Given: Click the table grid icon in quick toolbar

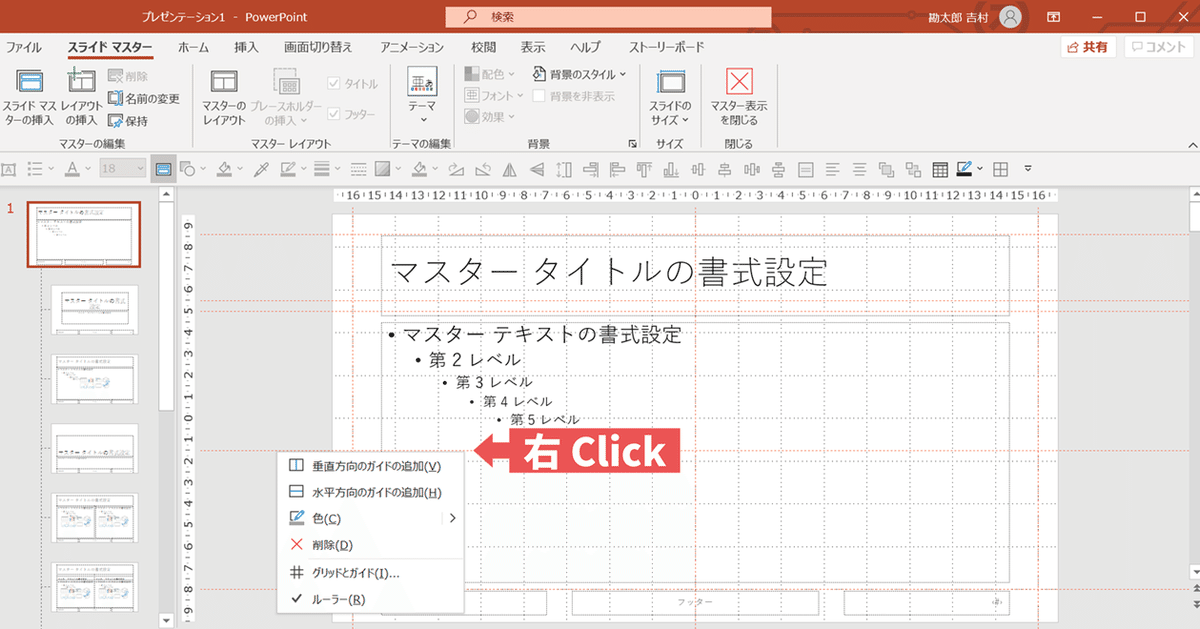Looking at the screenshot, I should pyautogui.click(x=939, y=169).
